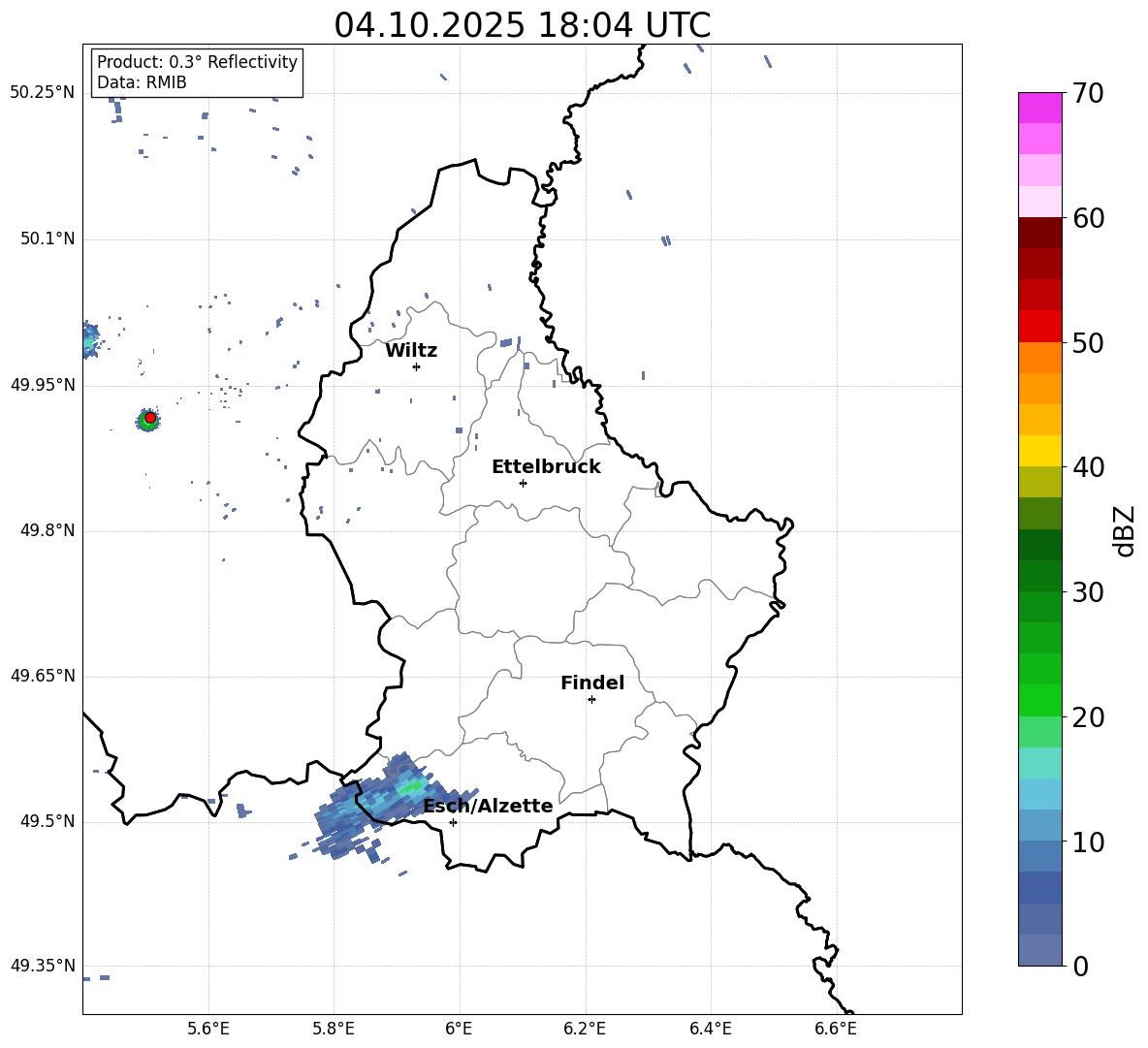Pick the bright green swatch just above 20 dBZ
The height and width of the screenshot is (1048, 1148).
[x=1039, y=700]
